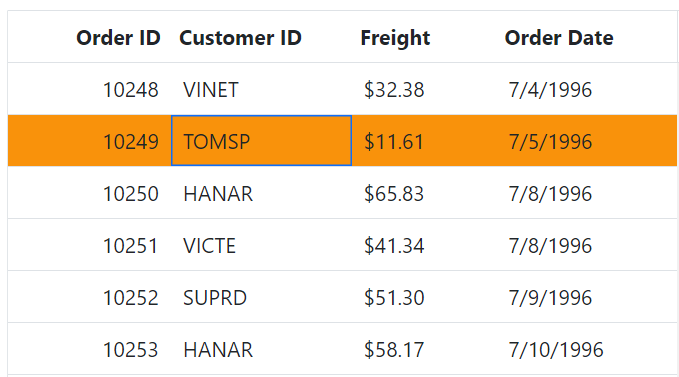
Task: Click the $32.38 freight cell
Action: (424, 89)
